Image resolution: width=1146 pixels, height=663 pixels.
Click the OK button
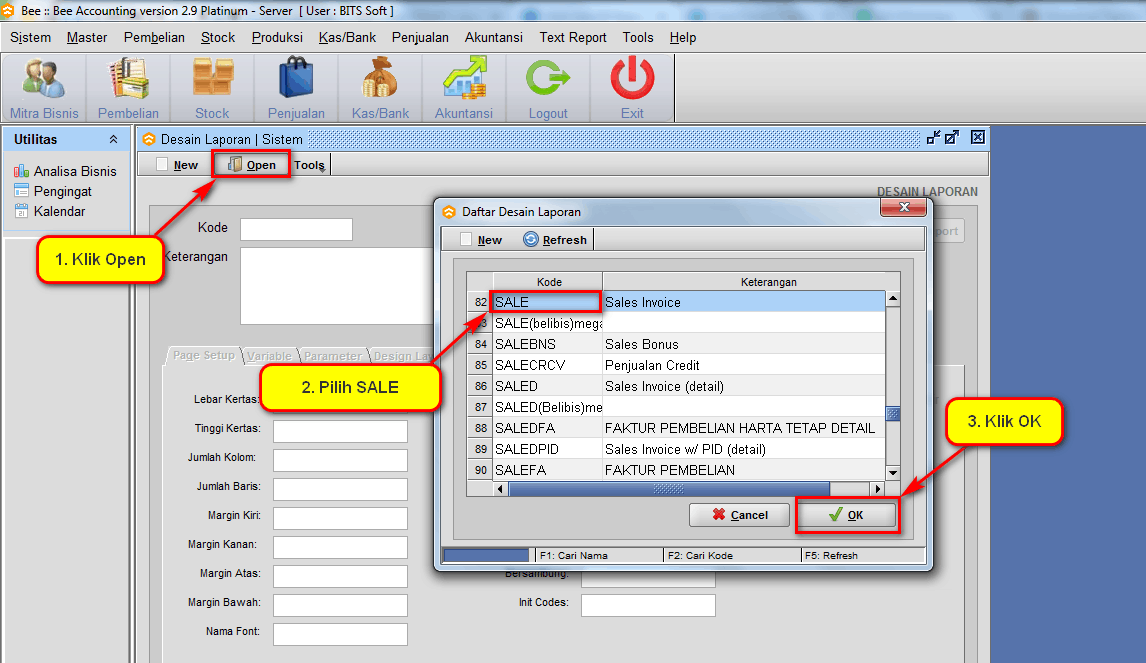(846, 515)
